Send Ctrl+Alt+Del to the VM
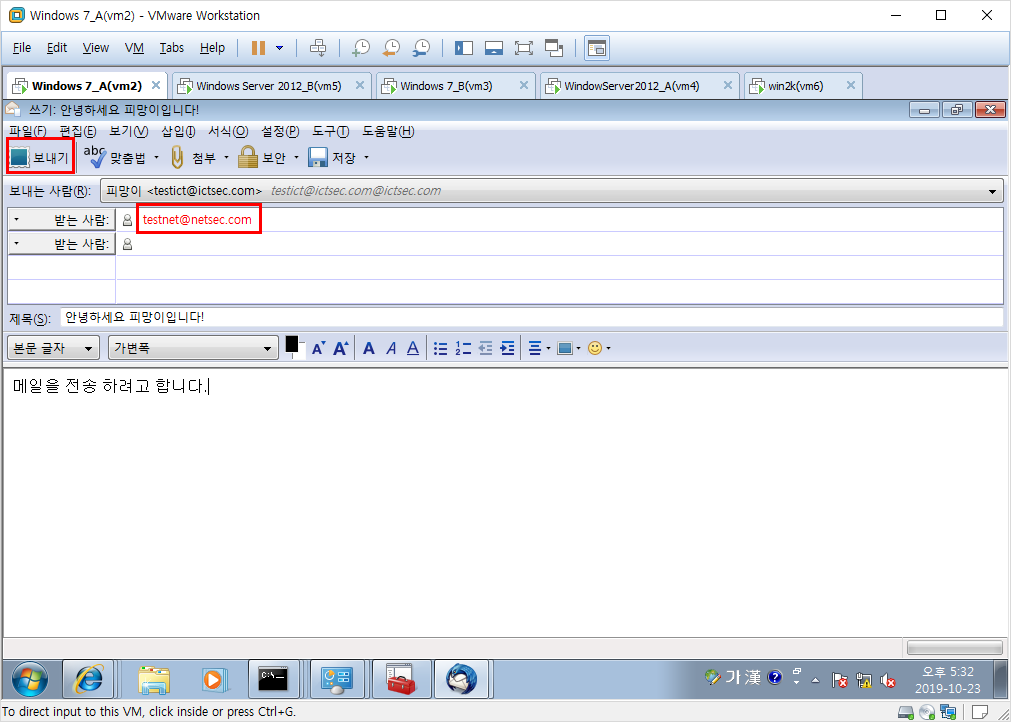1011x722 pixels. click(x=319, y=48)
